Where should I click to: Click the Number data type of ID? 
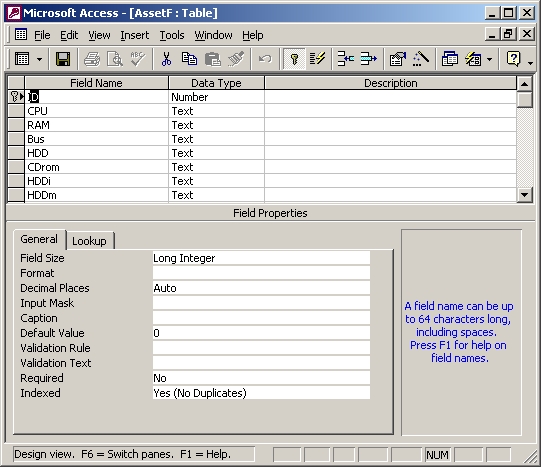tap(216, 97)
